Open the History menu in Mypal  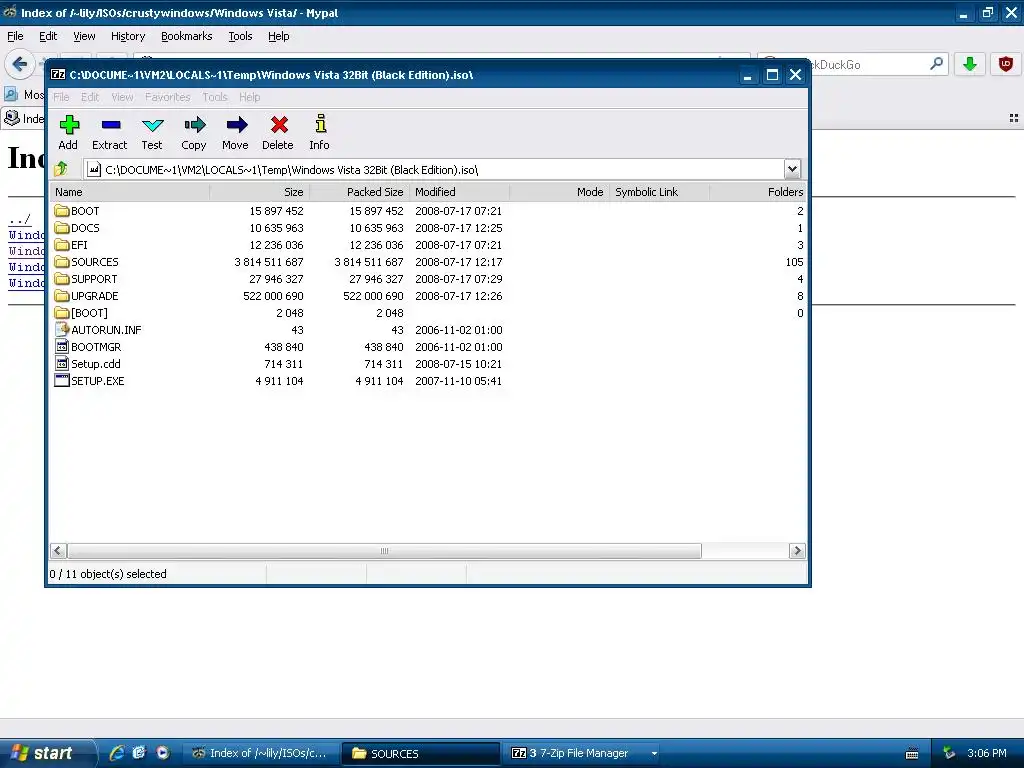click(x=127, y=36)
